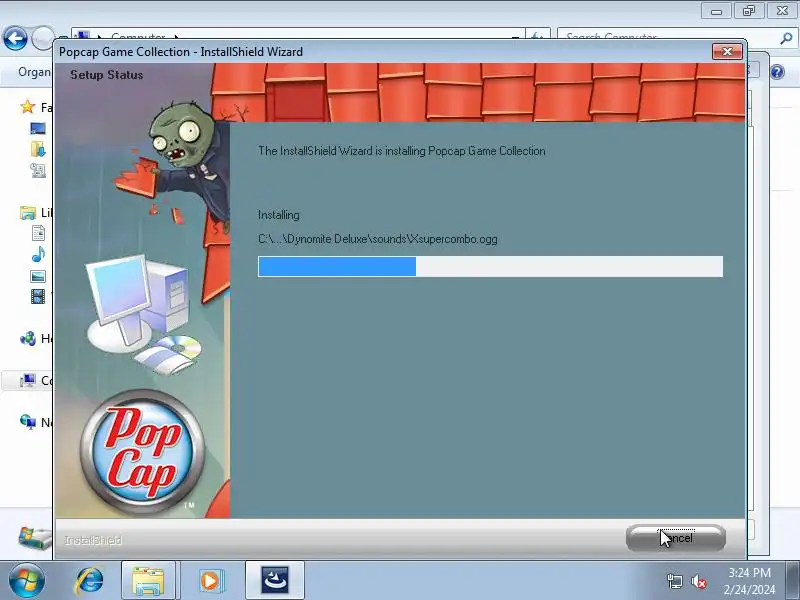Click the installing file path text
This screenshot has width=800, height=600.
[x=378, y=239]
